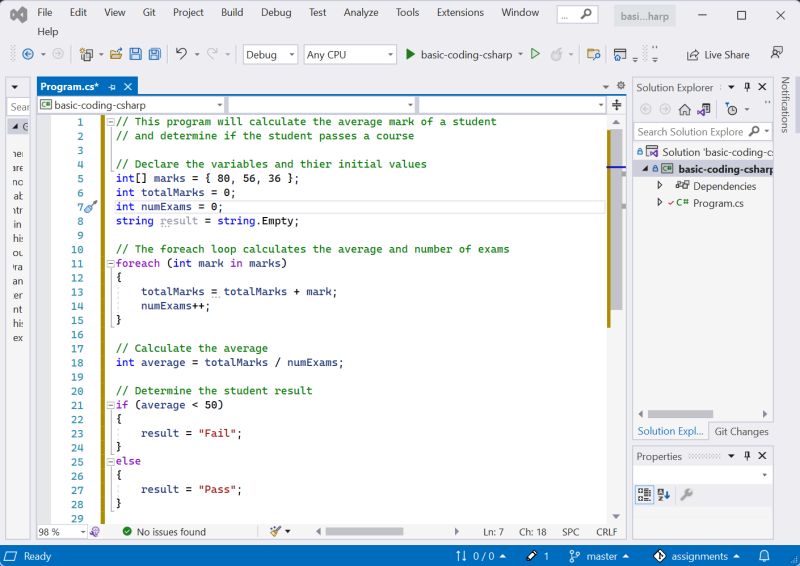Screen dimensions: 800x566
Task: Collapse the foreach block on line 11
Action: pyautogui.click(x=109, y=264)
